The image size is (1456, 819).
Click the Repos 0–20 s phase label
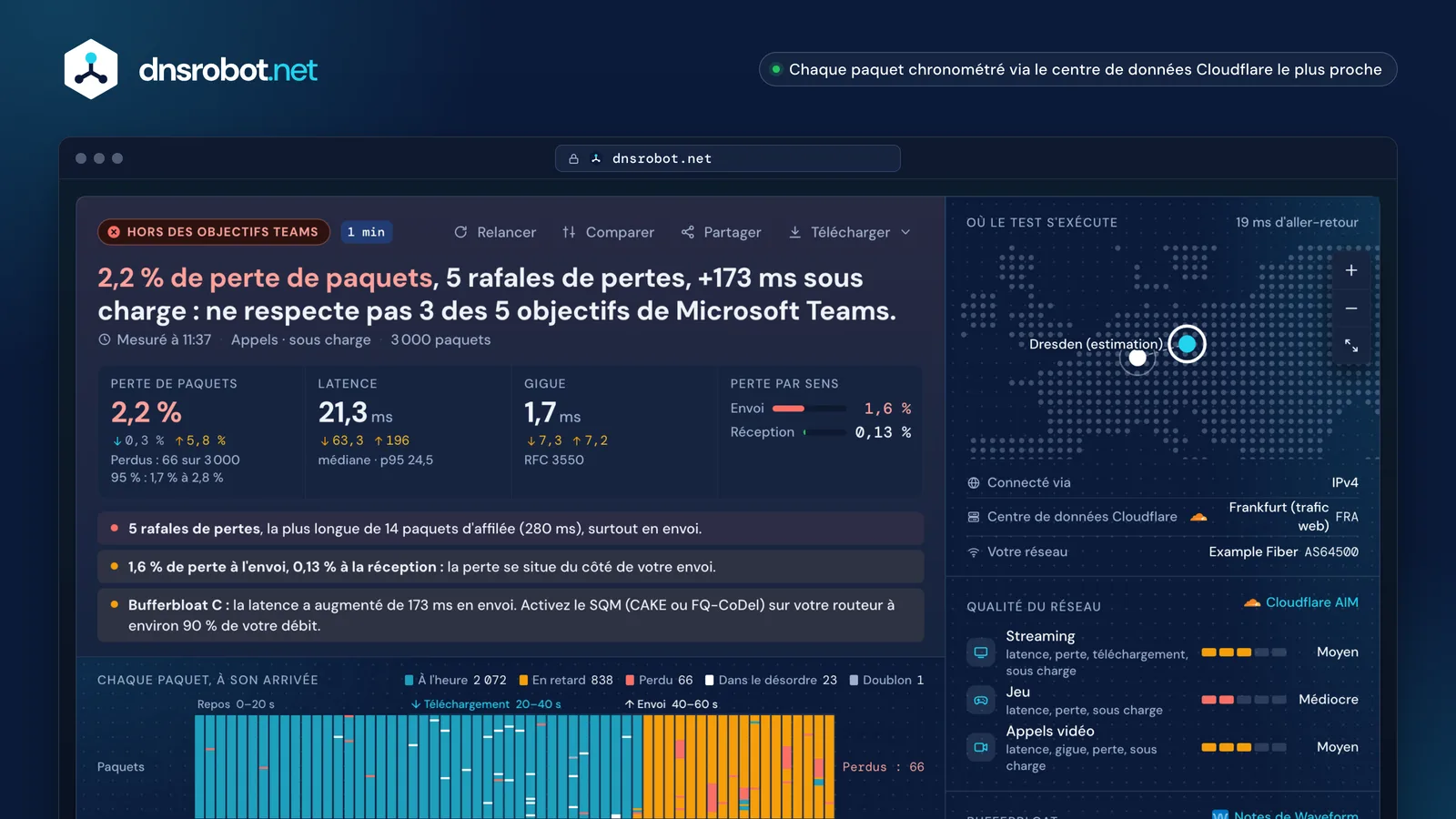(236, 704)
